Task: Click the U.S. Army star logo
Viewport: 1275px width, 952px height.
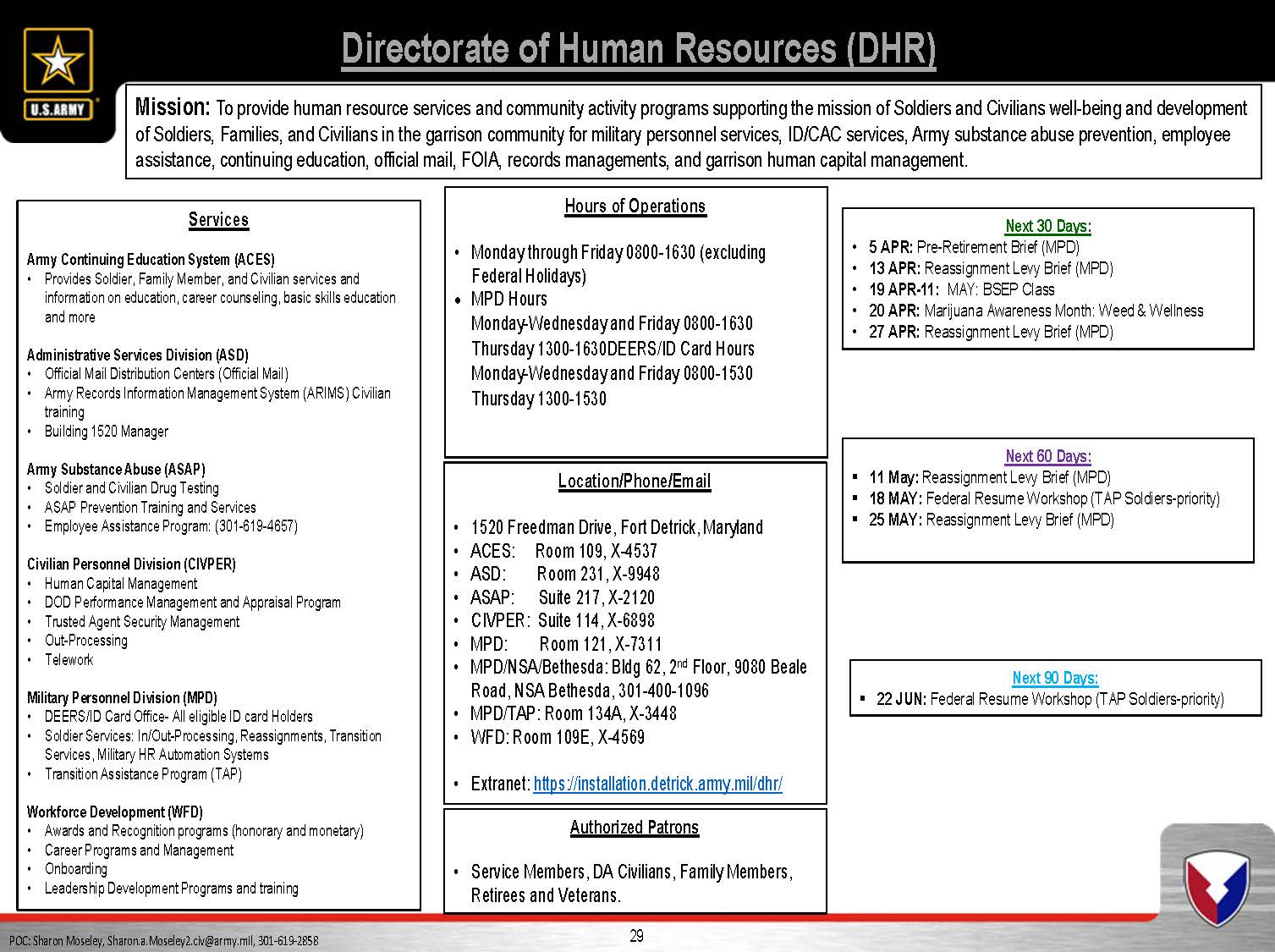Action: [x=57, y=74]
